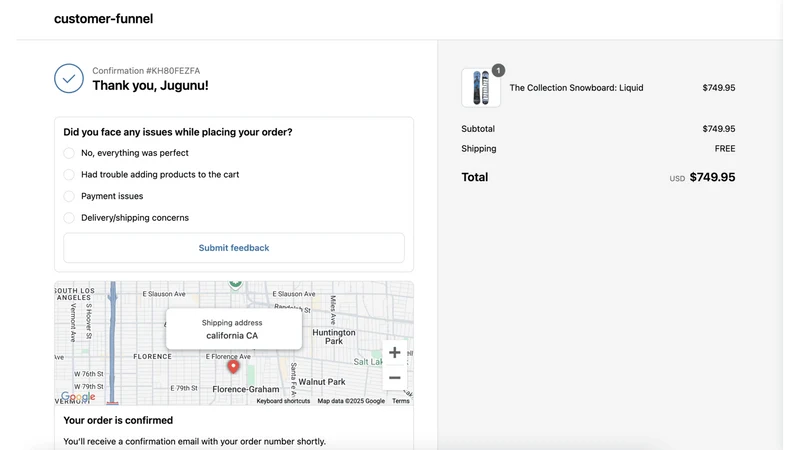Click the Subtotal label
This screenshot has width=800, height=450.
[478, 129]
